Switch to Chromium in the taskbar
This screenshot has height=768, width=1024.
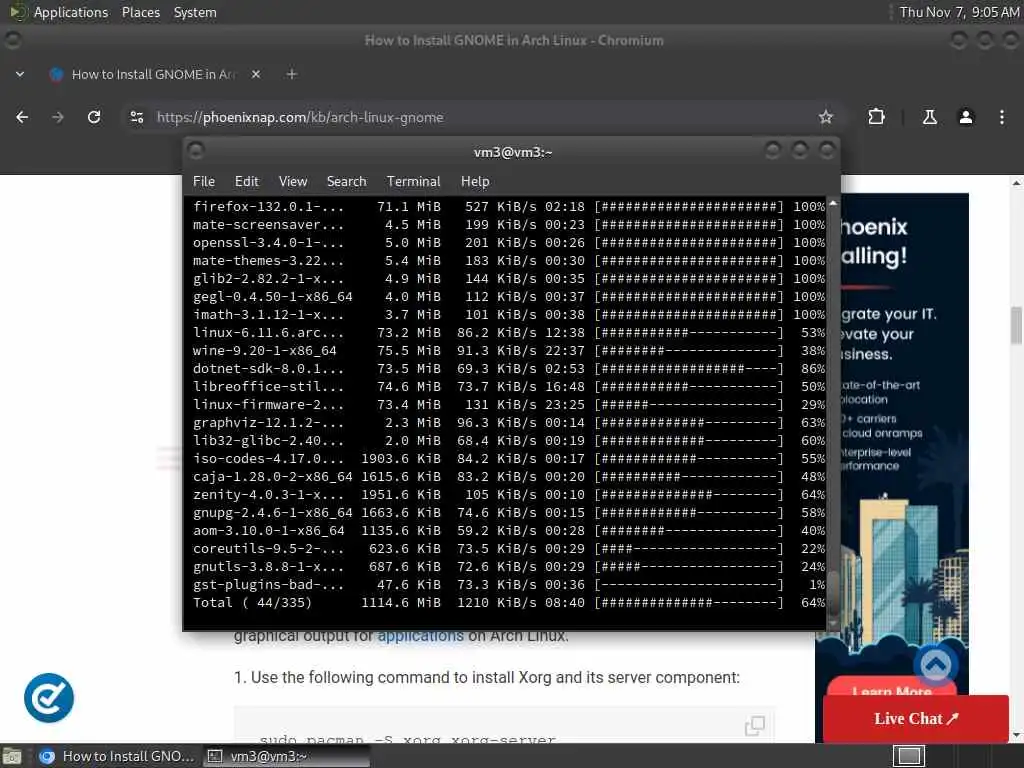pos(116,756)
